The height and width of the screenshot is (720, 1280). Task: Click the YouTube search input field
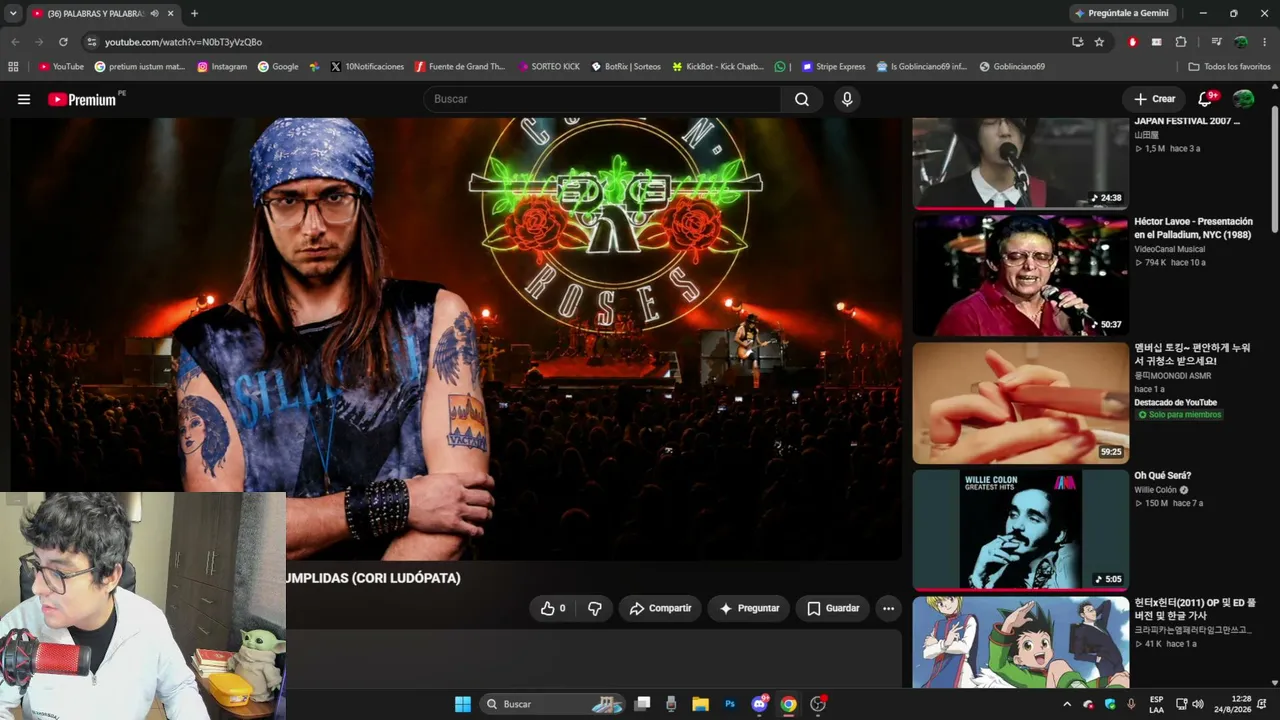coord(603,99)
